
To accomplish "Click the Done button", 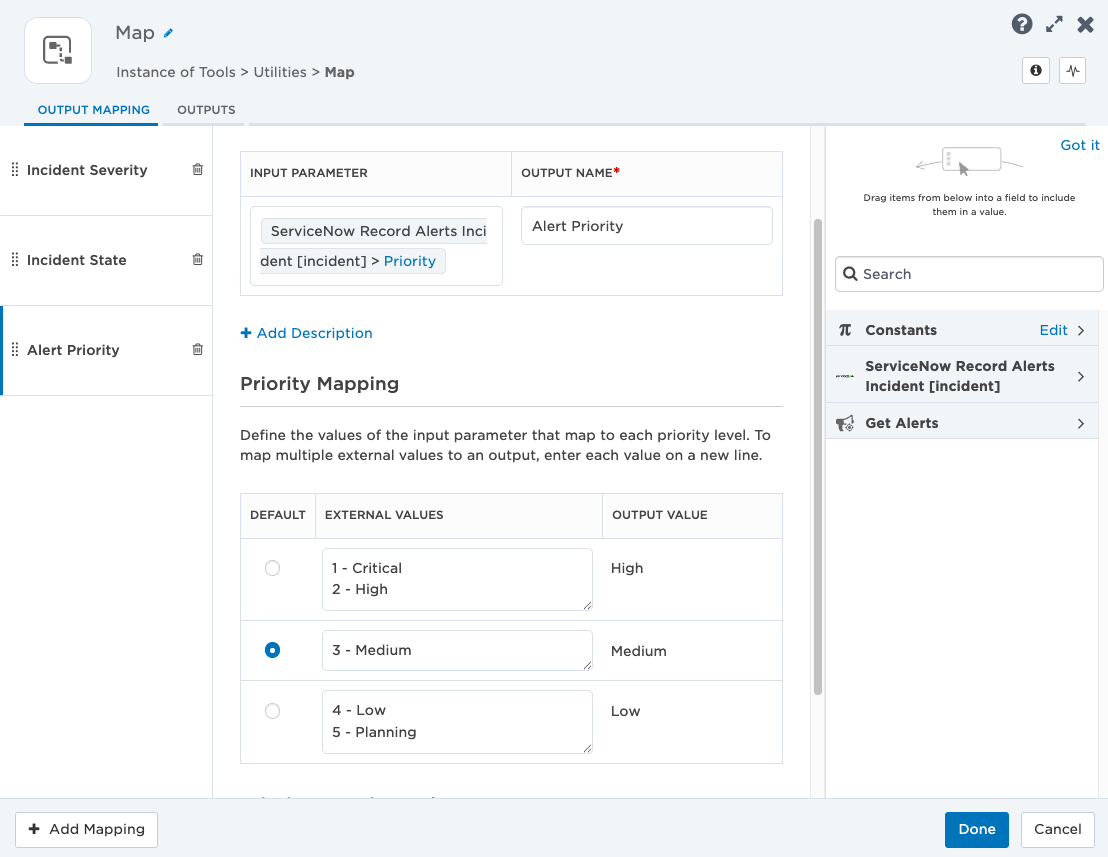I will (977, 829).
